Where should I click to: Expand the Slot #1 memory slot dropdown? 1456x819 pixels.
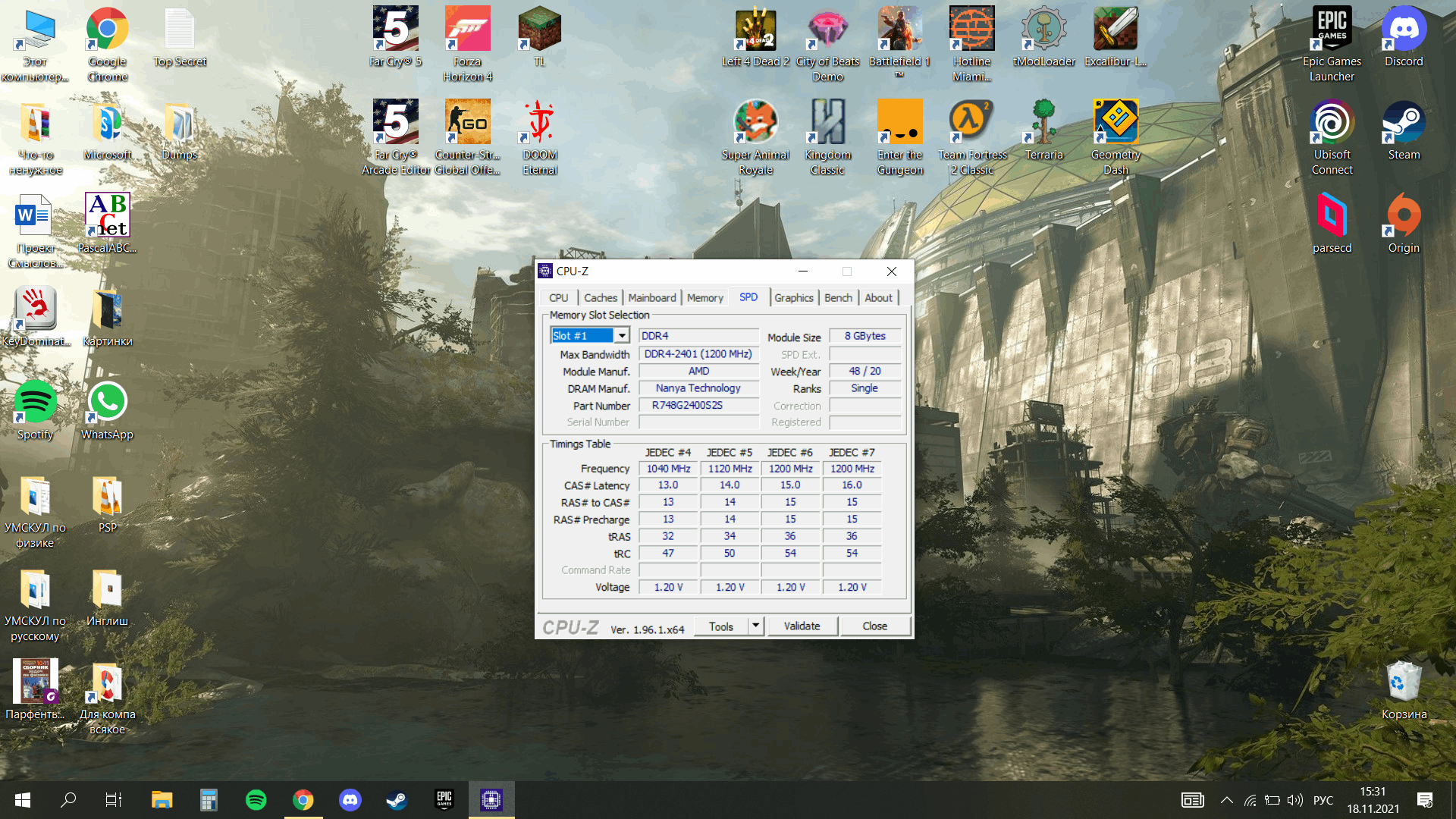tap(622, 336)
